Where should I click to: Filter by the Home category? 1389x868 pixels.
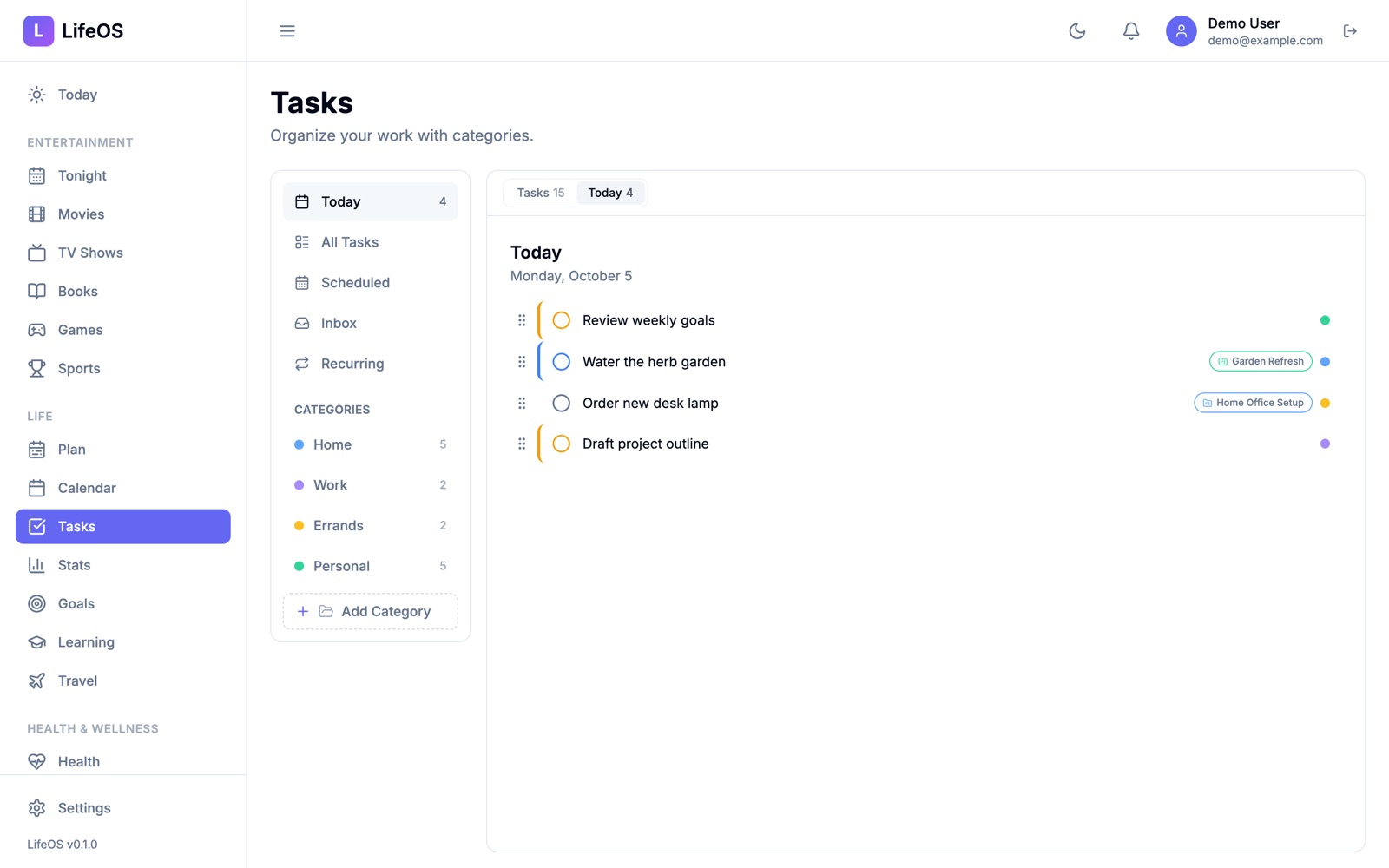(371, 444)
